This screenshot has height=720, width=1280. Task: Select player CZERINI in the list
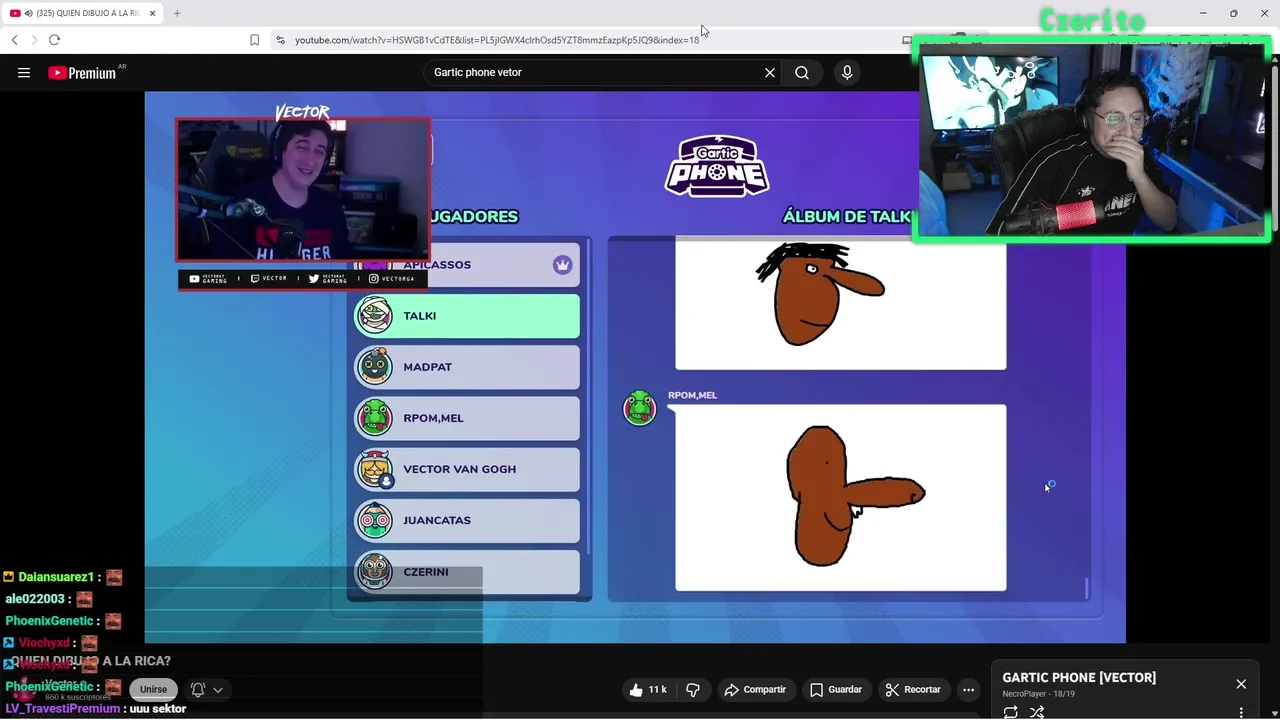467,572
